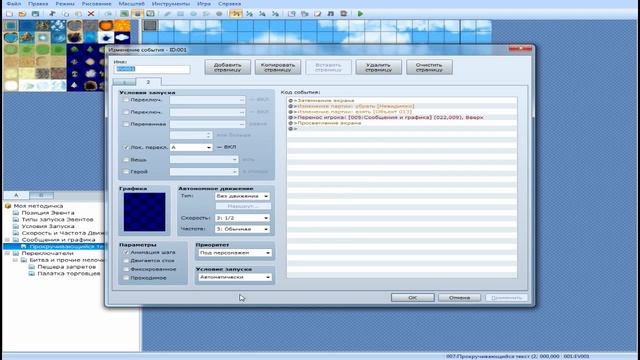The height and width of the screenshot is (360, 640).
Task: Open the Файл menu
Action: (x=13, y=4)
